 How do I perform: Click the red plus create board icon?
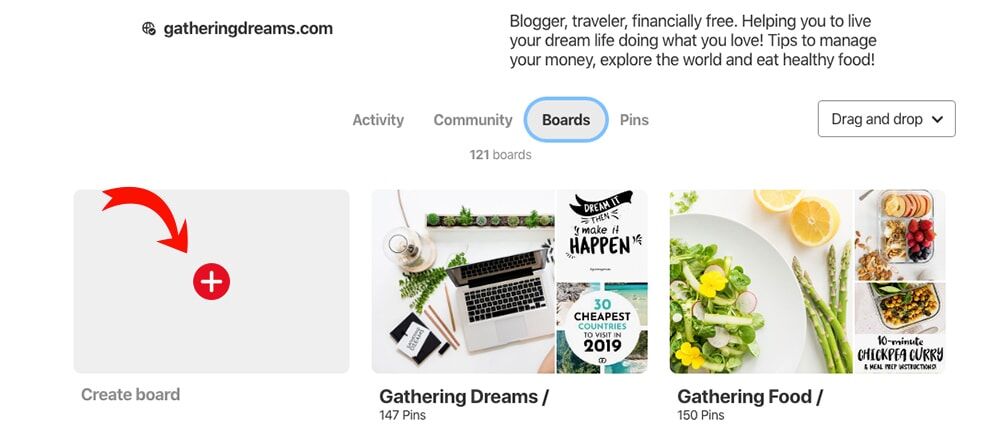(212, 281)
